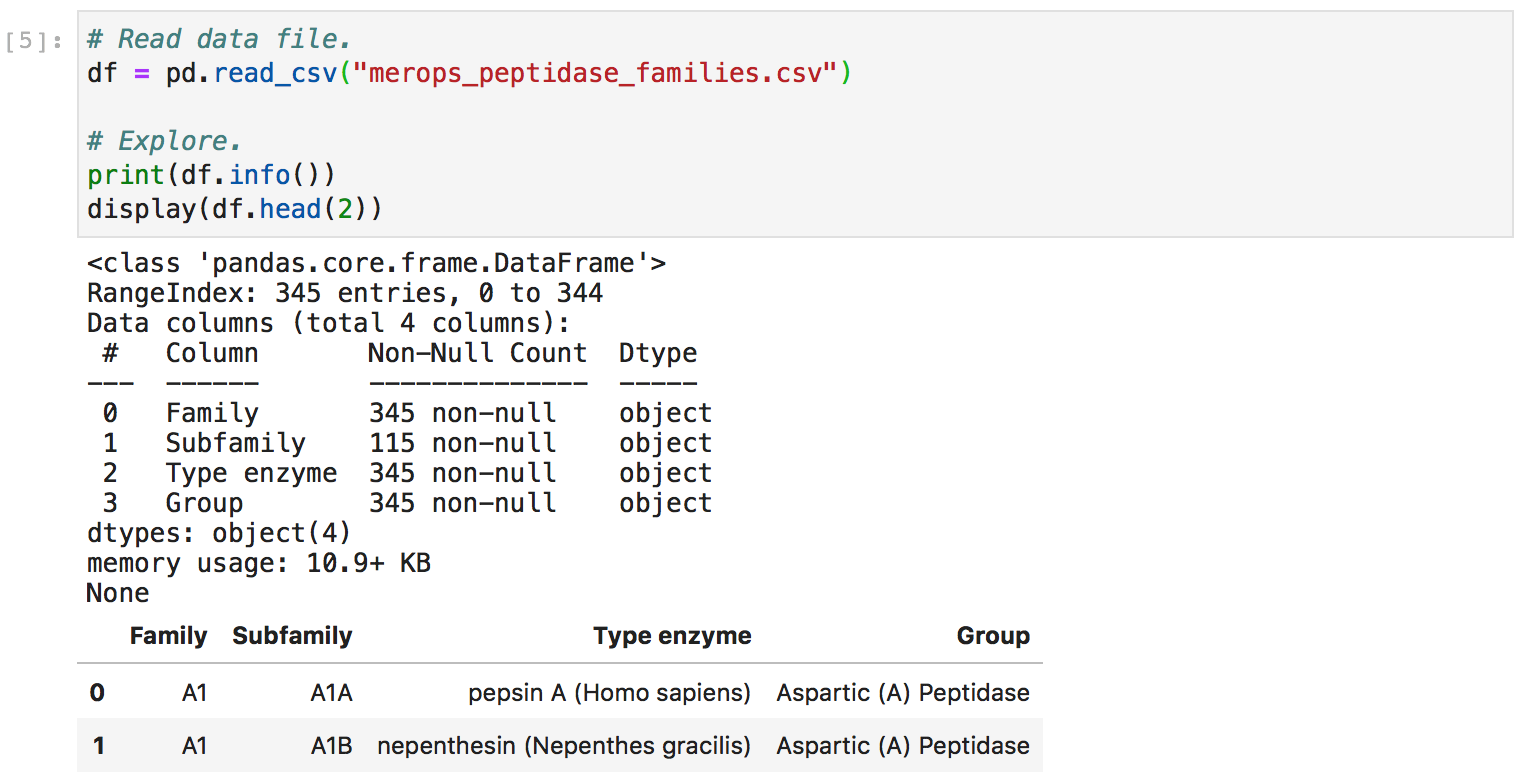
Task: Place cursor on the print(df.info()) line
Action: [x=211, y=176]
